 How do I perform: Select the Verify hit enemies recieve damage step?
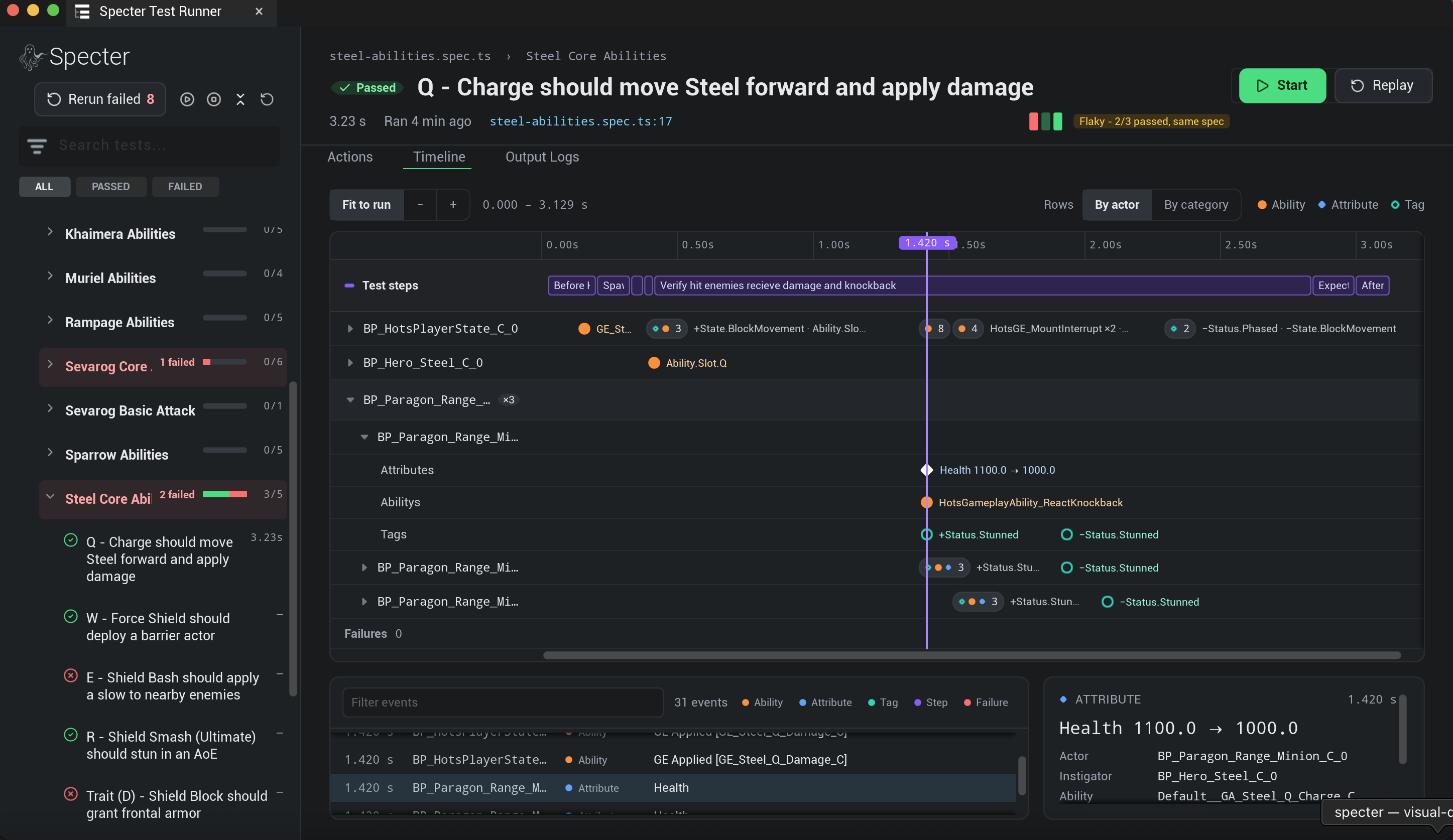click(x=983, y=285)
